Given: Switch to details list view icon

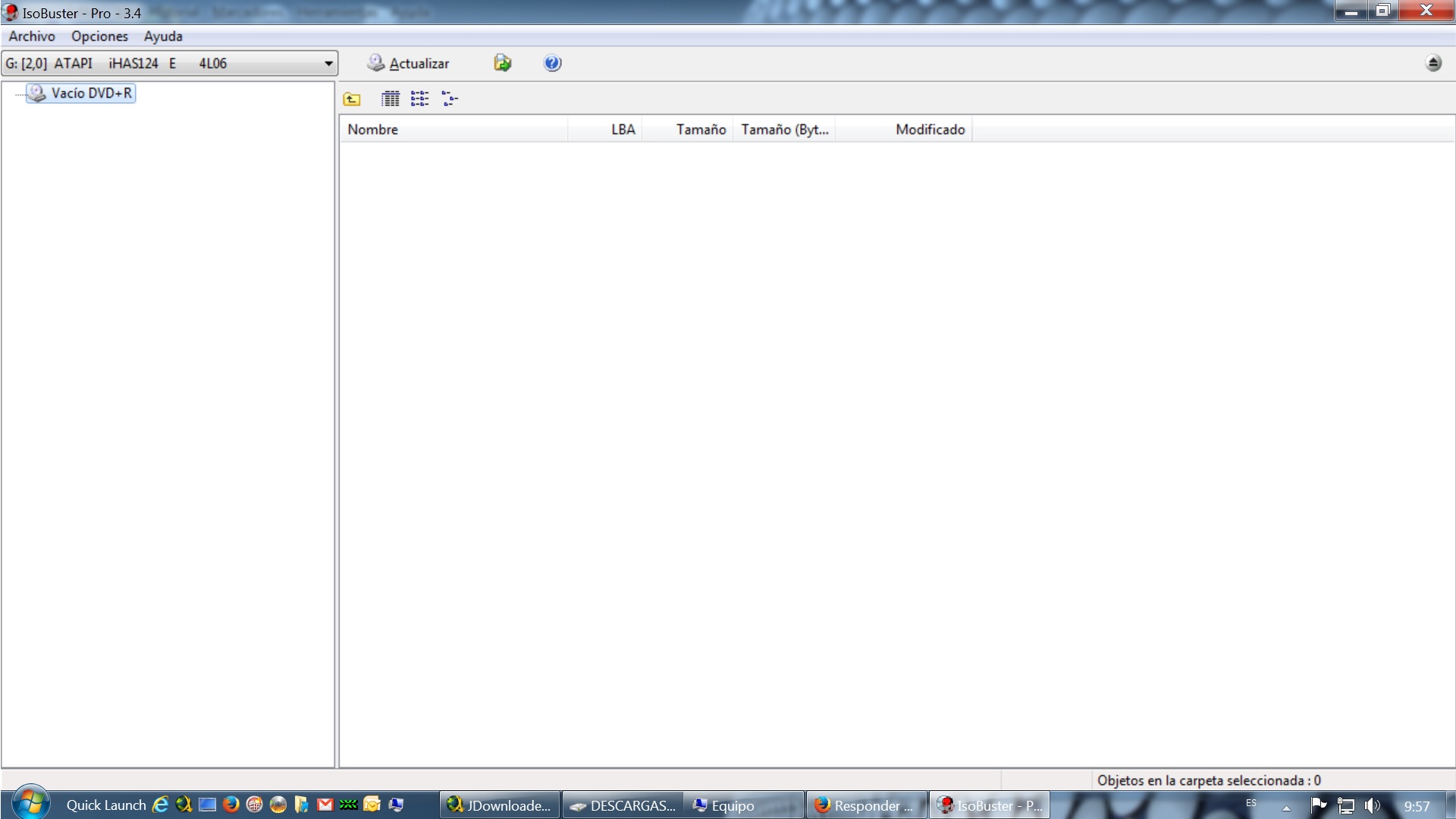Looking at the screenshot, I should pos(391,99).
